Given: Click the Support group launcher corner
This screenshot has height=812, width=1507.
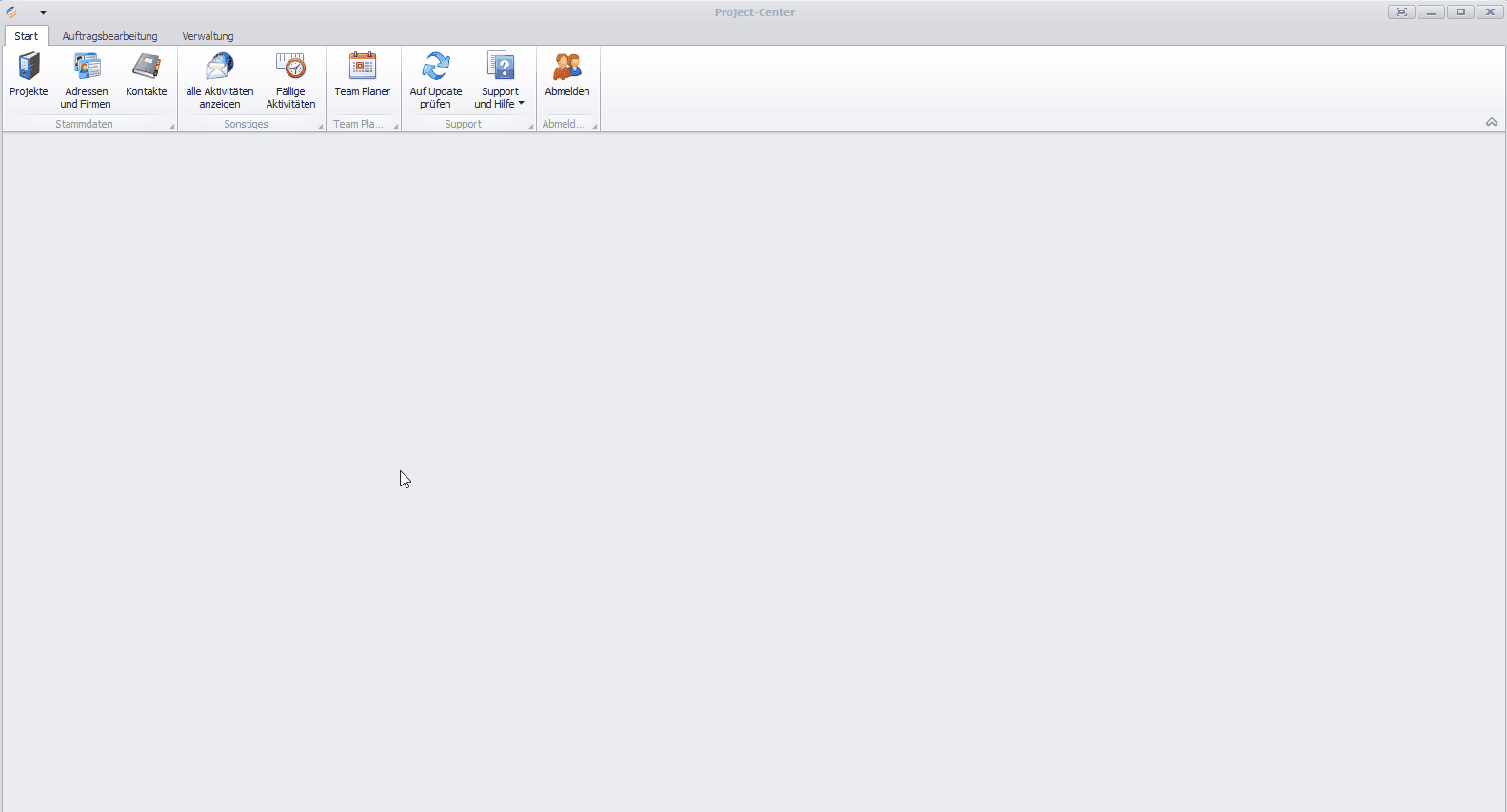Looking at the screenshot, I should coord(530,126).
